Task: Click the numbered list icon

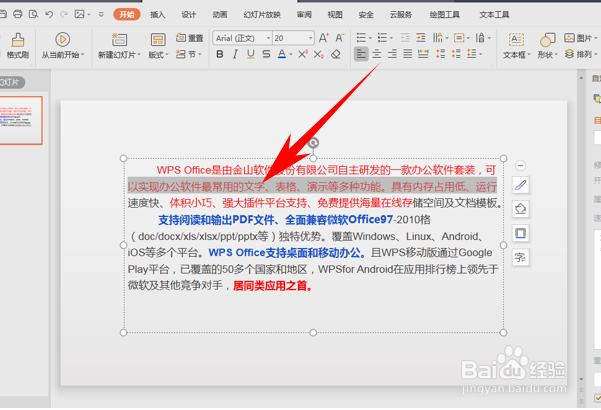Action: click(382, 38)
